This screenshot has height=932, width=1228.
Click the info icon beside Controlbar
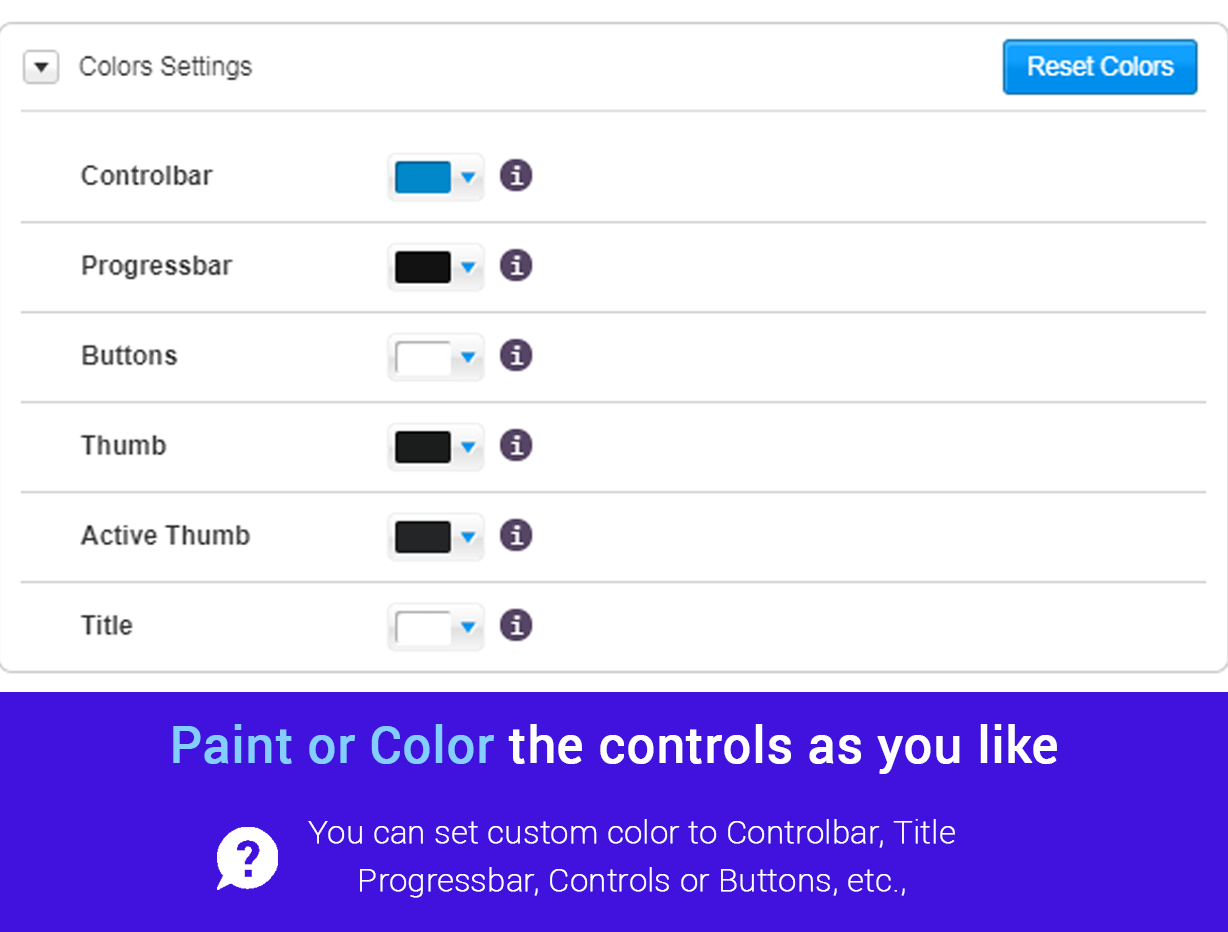[515, 176]
